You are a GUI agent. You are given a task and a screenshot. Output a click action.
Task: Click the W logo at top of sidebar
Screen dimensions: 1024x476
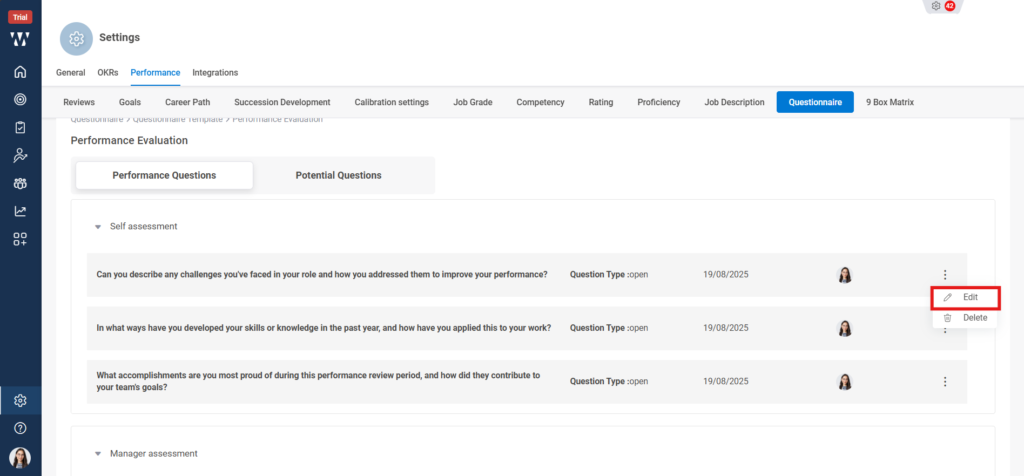(20, 39)
